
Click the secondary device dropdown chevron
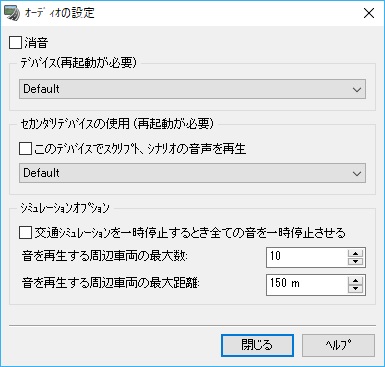pos(357,173)
